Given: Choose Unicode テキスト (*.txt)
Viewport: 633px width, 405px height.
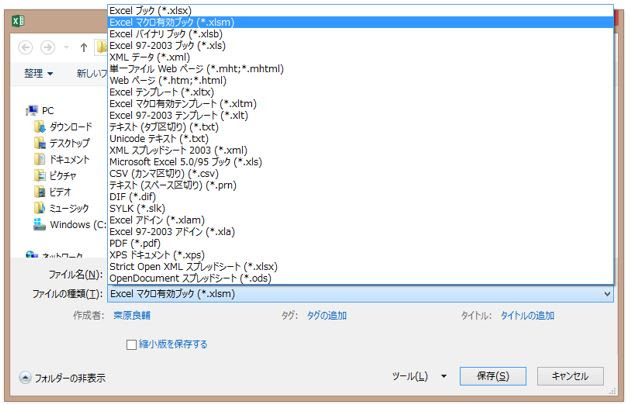Looking at the screenshot, I should (361, 138).
